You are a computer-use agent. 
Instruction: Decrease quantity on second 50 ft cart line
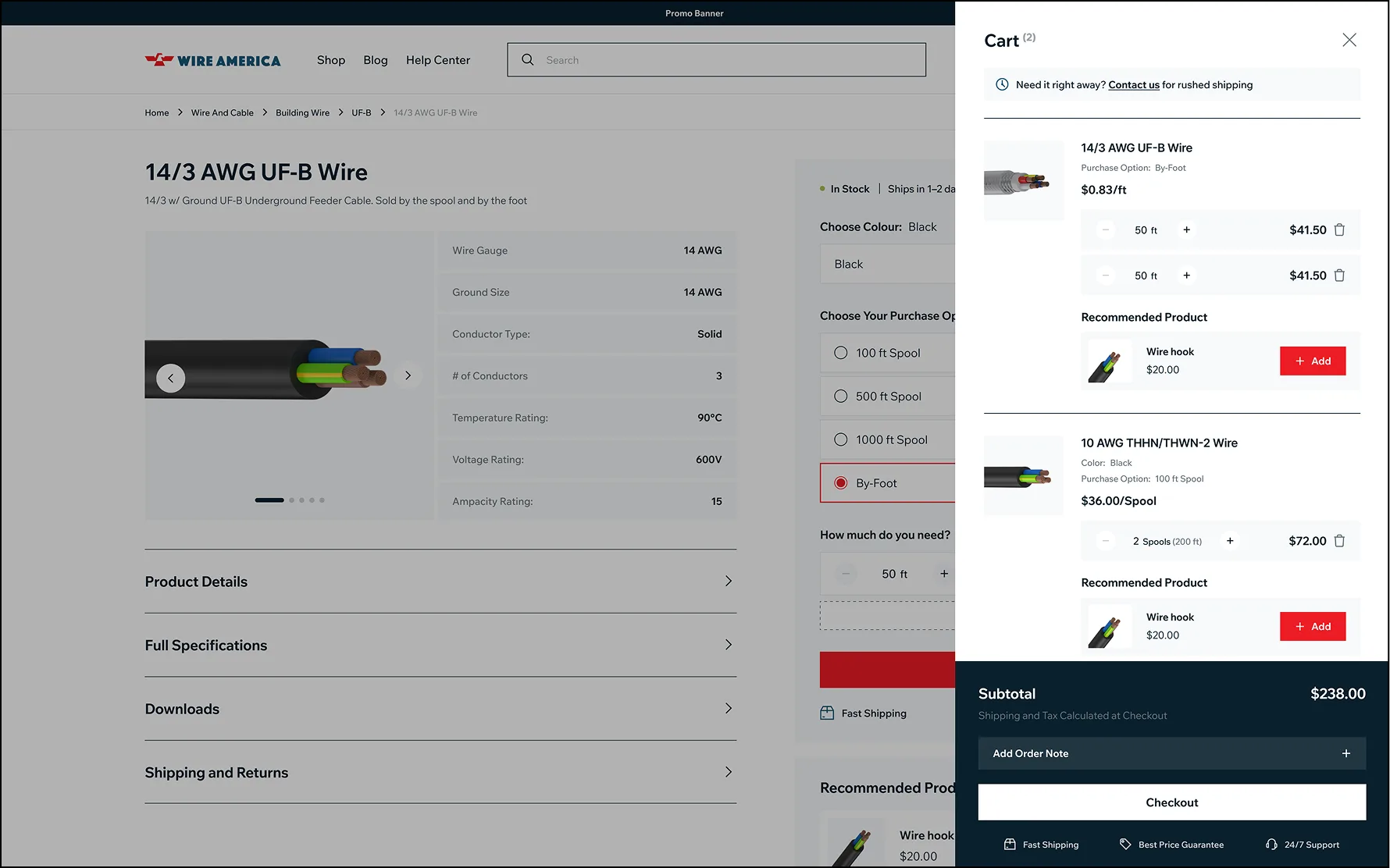[1105, 275]
